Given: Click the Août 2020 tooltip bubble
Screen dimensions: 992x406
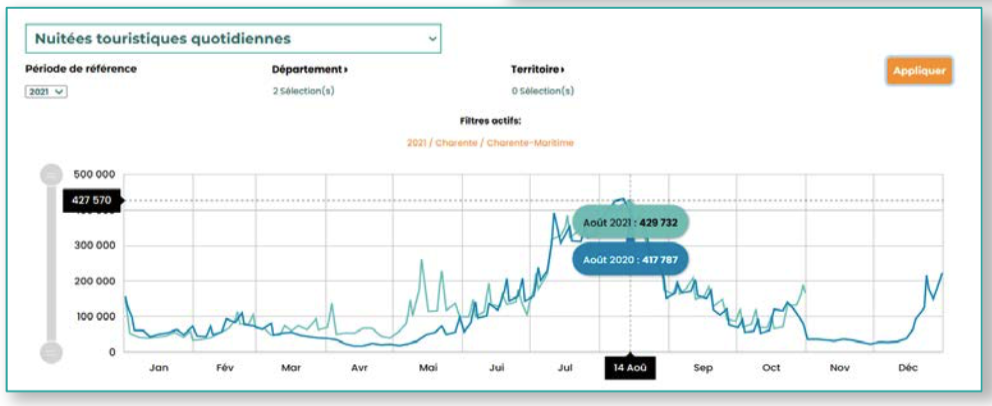Looking at the screenshot, I should 630,258.
